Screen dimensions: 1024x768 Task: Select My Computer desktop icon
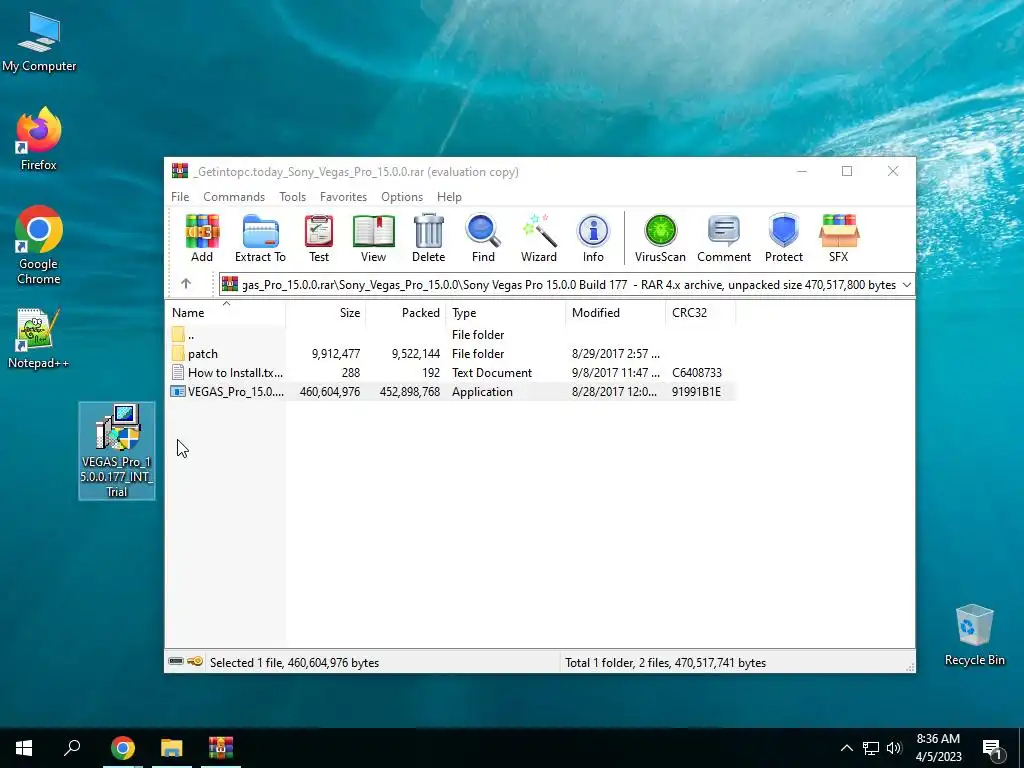(39, 41)
